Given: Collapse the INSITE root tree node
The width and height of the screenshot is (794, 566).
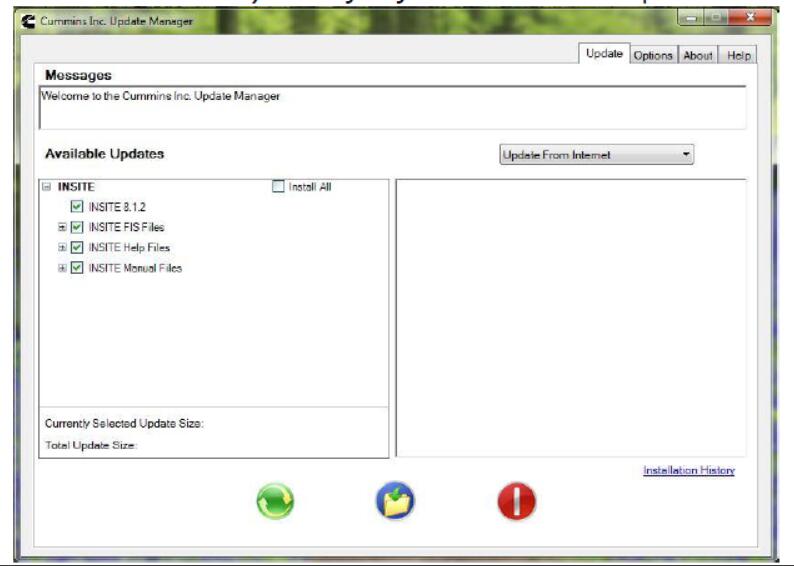Looking at the screenshot, I should [47, 187].
